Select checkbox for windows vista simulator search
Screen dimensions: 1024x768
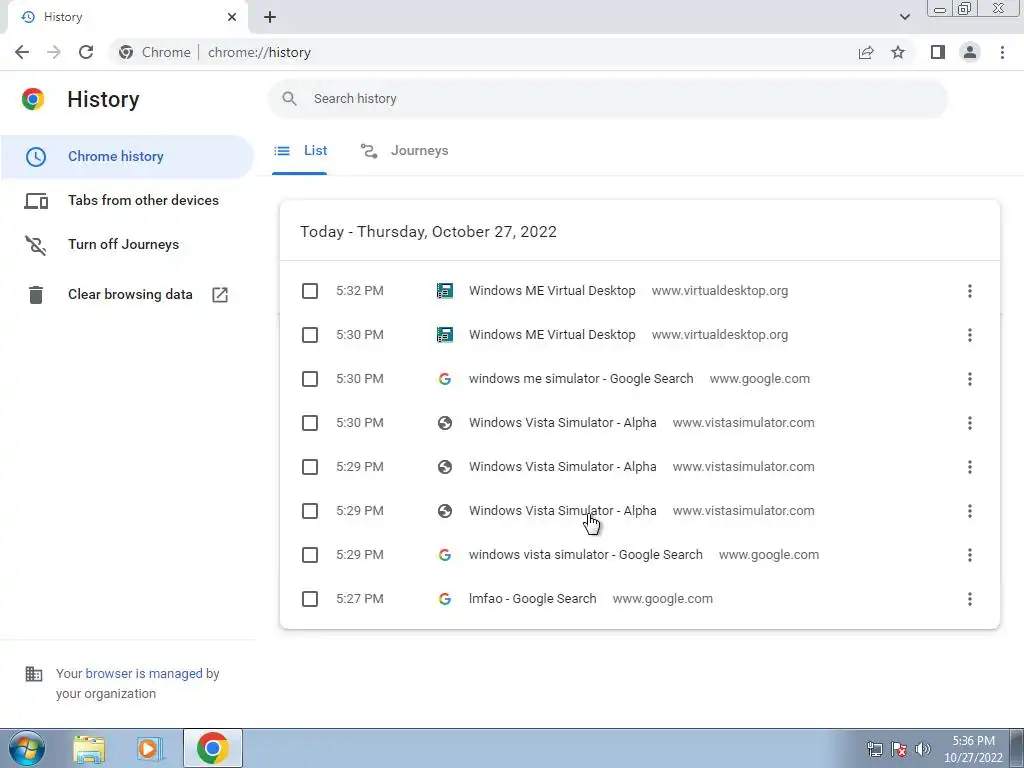310,555
